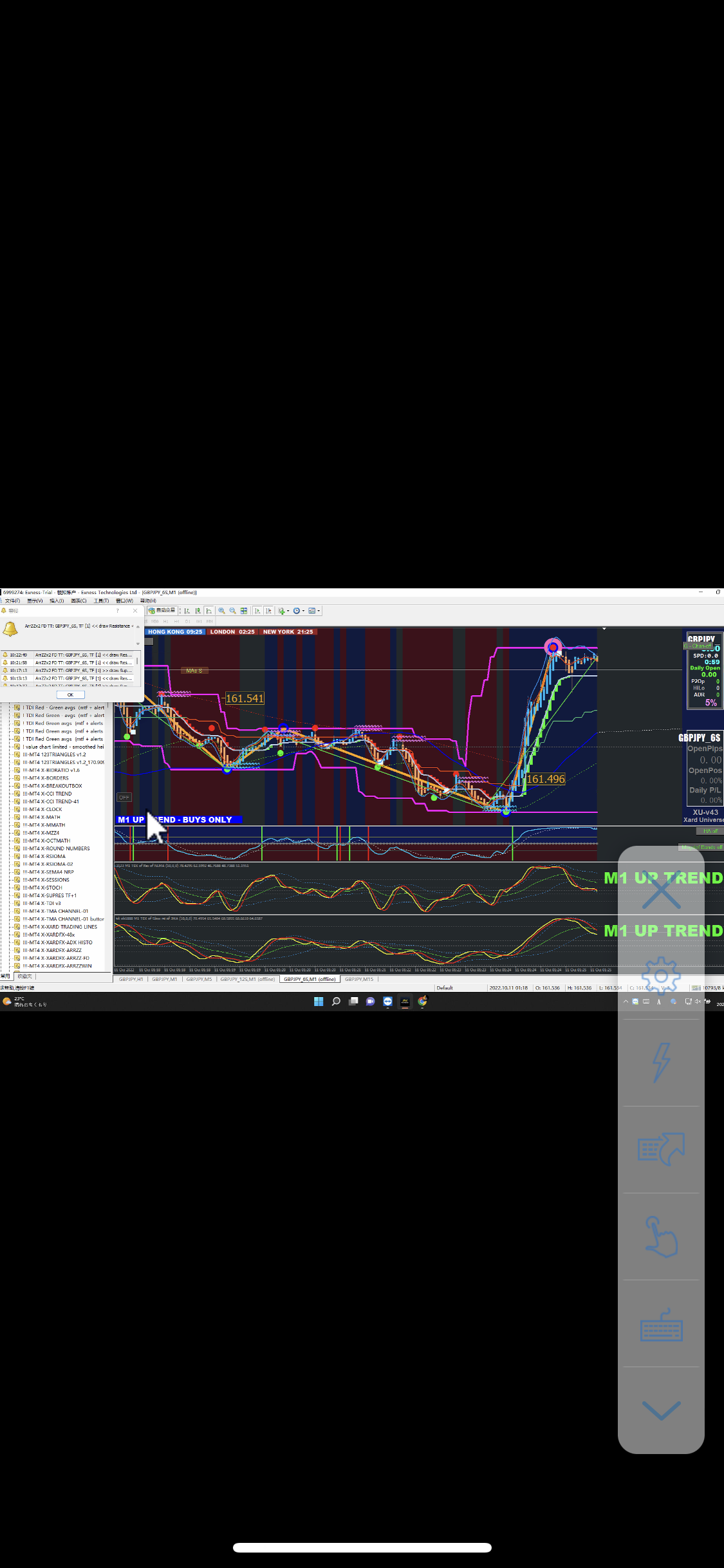
Task: Toggle the HA off chart button
Action: tap(711, 831)
